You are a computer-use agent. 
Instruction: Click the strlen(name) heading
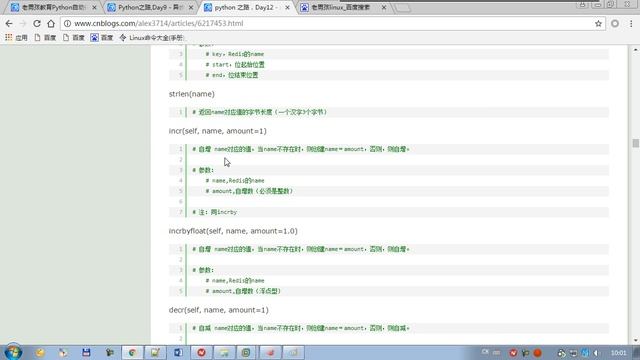tap(191, 94)
